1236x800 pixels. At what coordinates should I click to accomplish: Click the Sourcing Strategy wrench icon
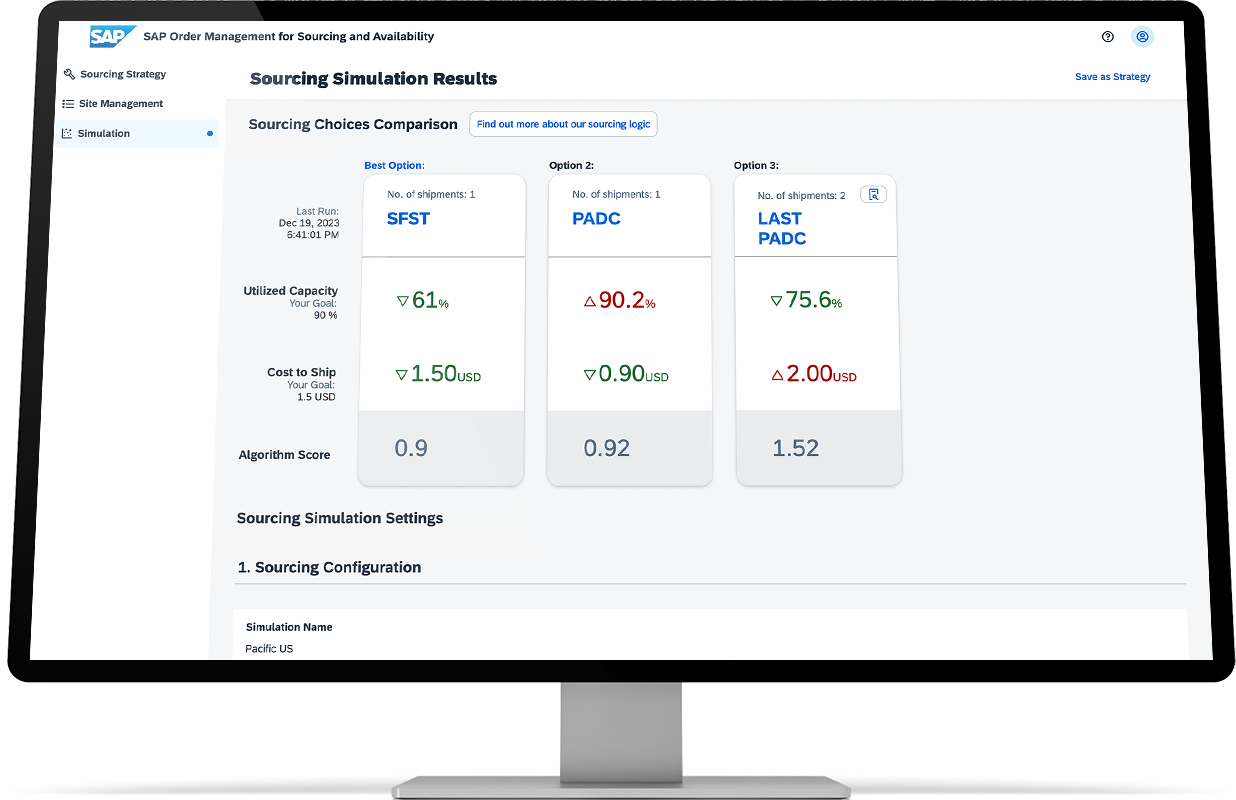[x=68, y=74]
